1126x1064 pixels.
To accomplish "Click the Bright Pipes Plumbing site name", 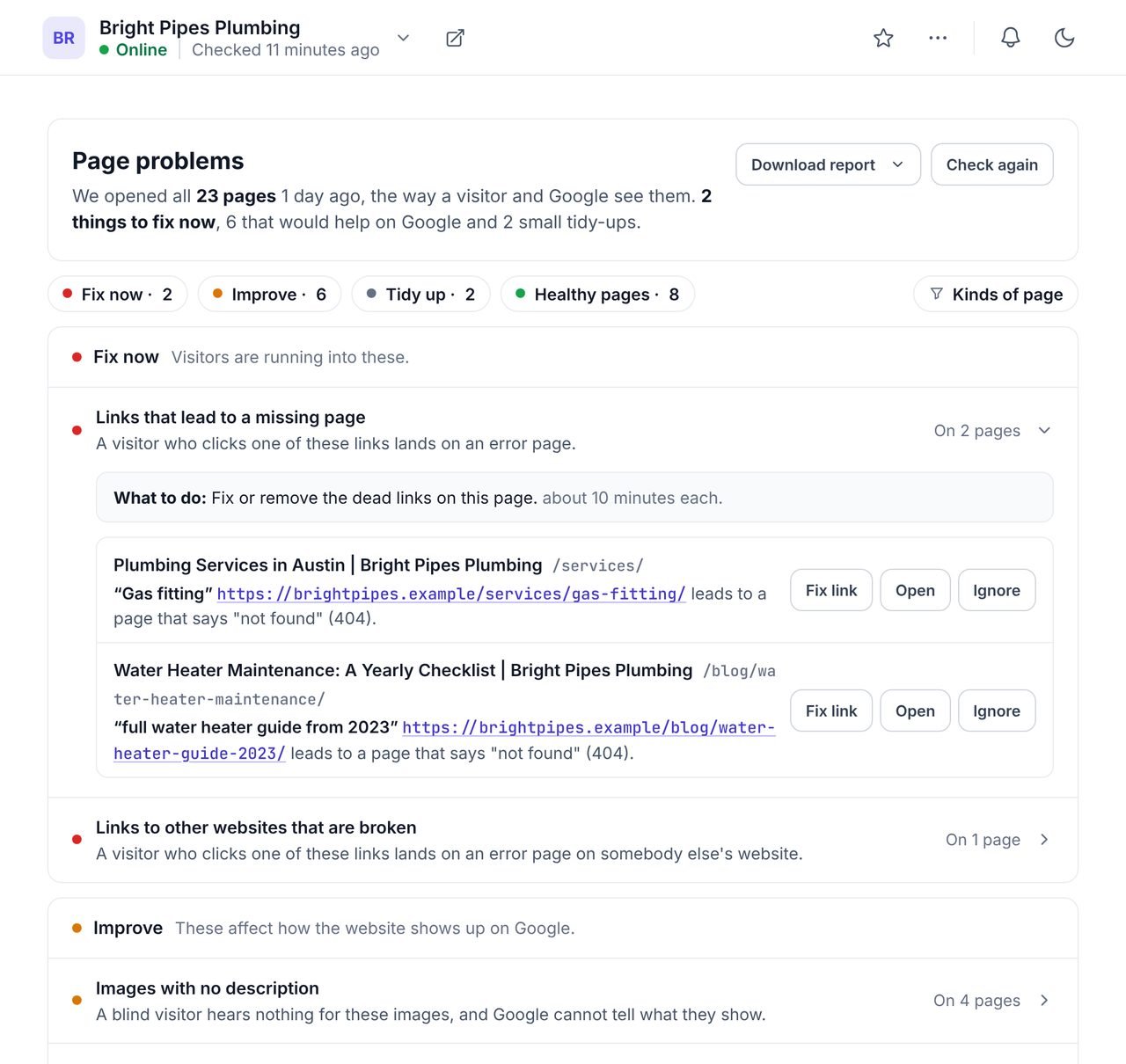I will 200,28.
